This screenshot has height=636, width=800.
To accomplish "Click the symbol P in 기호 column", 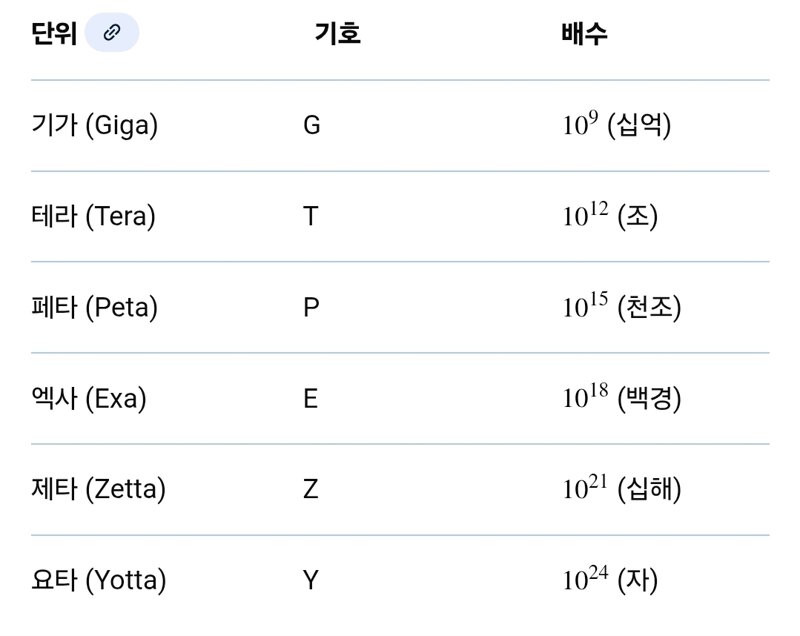I will click(x=310, y=308).
